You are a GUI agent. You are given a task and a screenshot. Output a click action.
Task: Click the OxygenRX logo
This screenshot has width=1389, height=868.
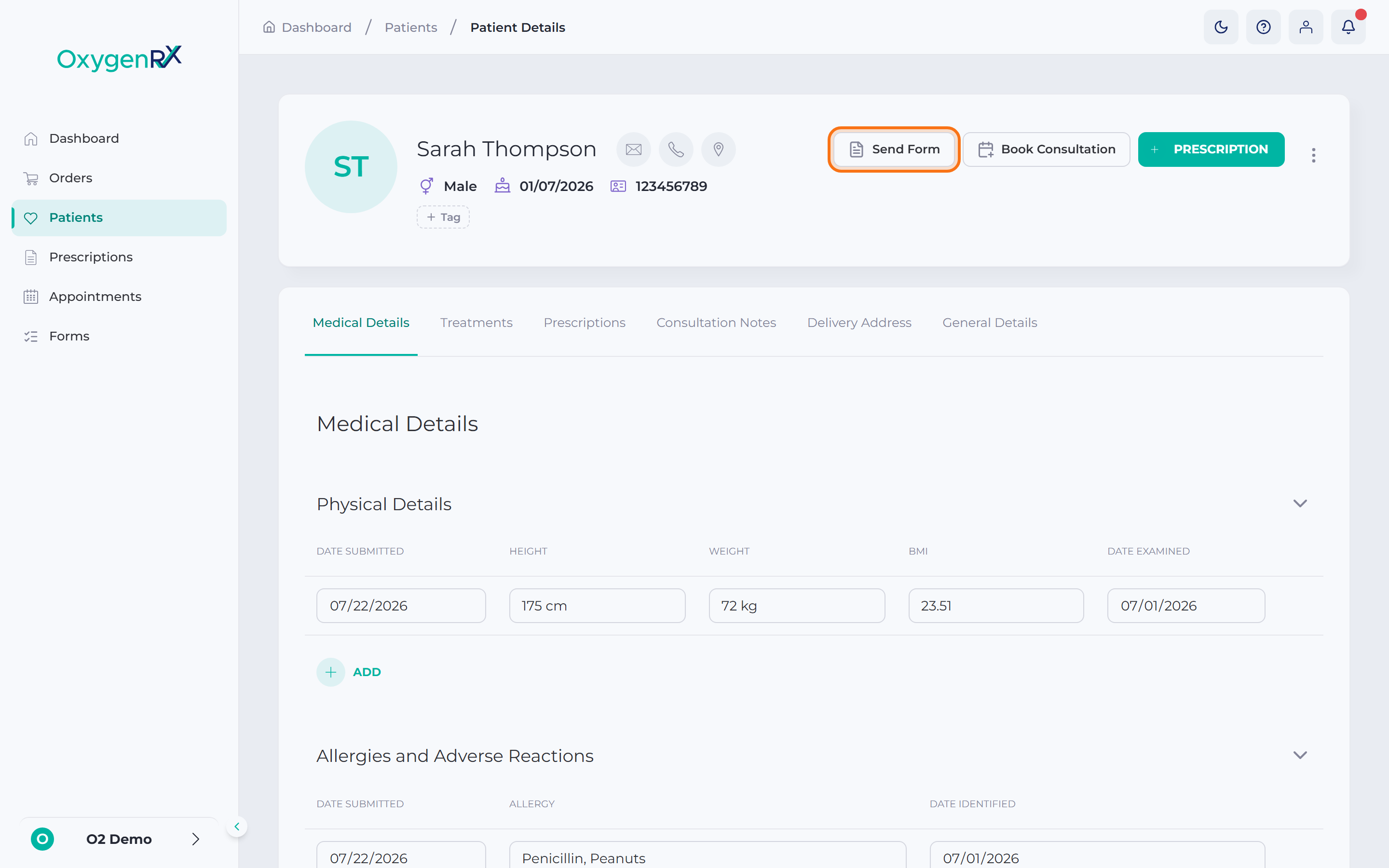click(x=120, y=58)
